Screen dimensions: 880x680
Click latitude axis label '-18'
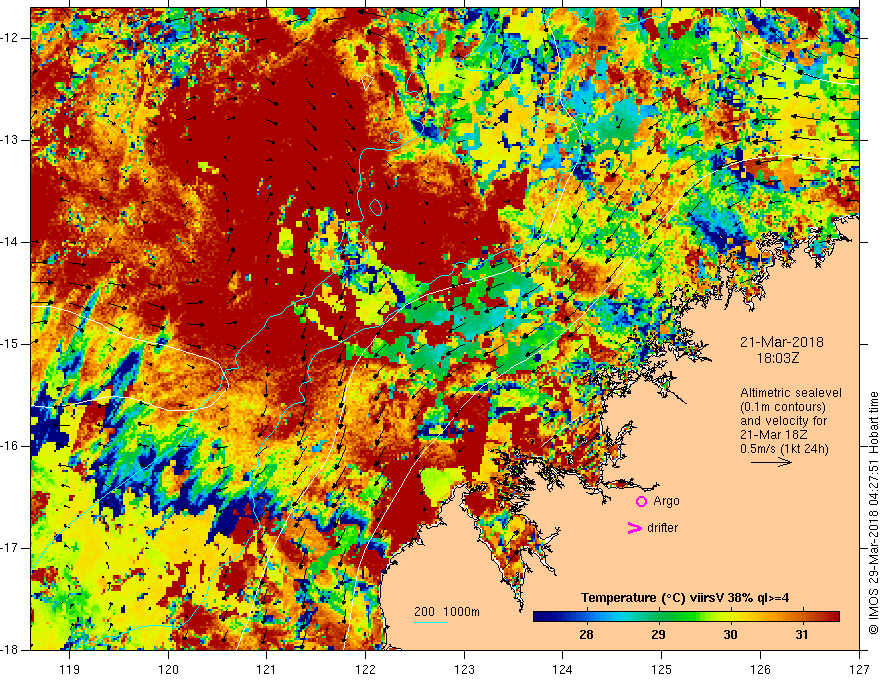point(11,650)
